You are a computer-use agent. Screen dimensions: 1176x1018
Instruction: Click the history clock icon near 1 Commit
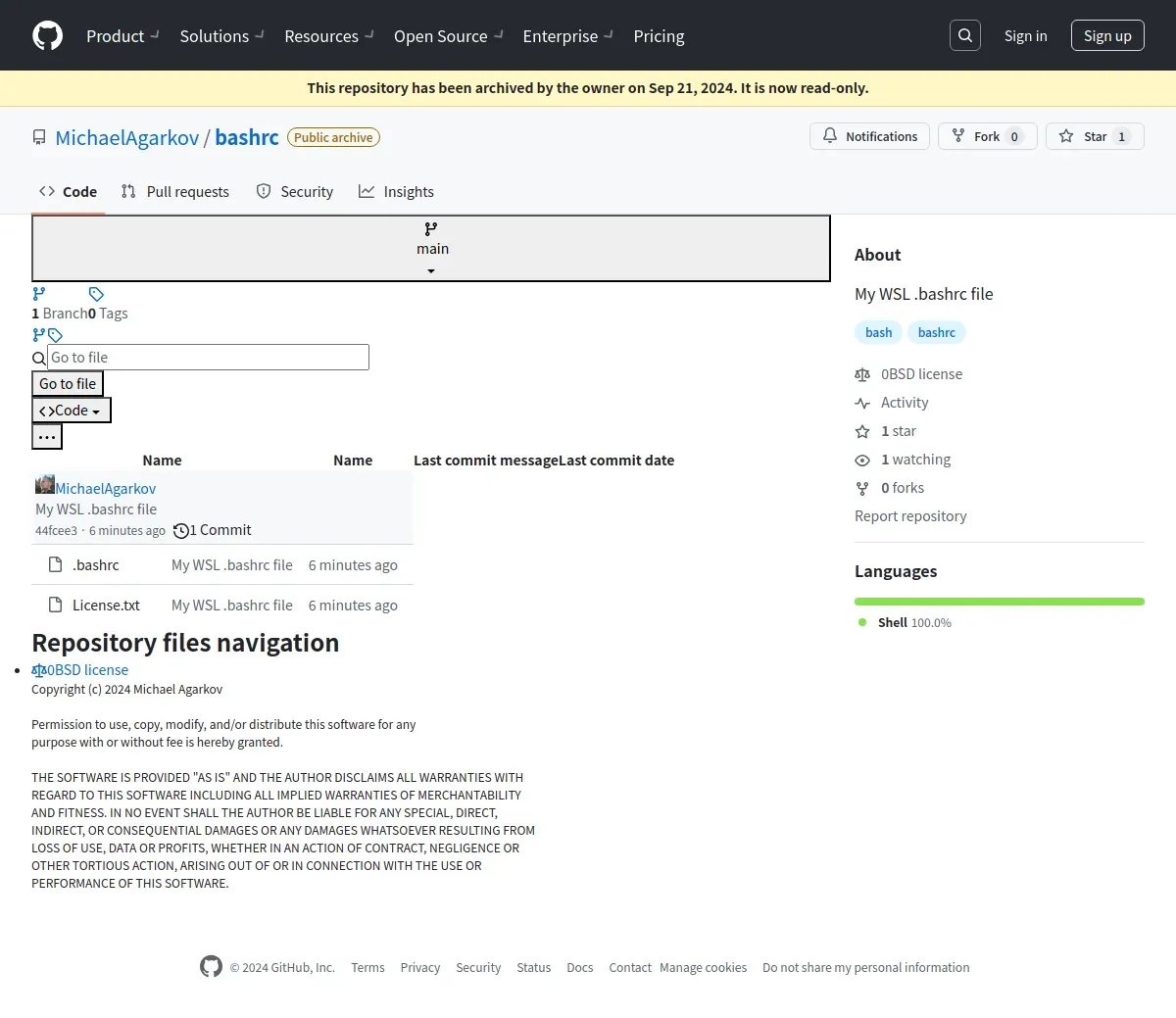181,531
